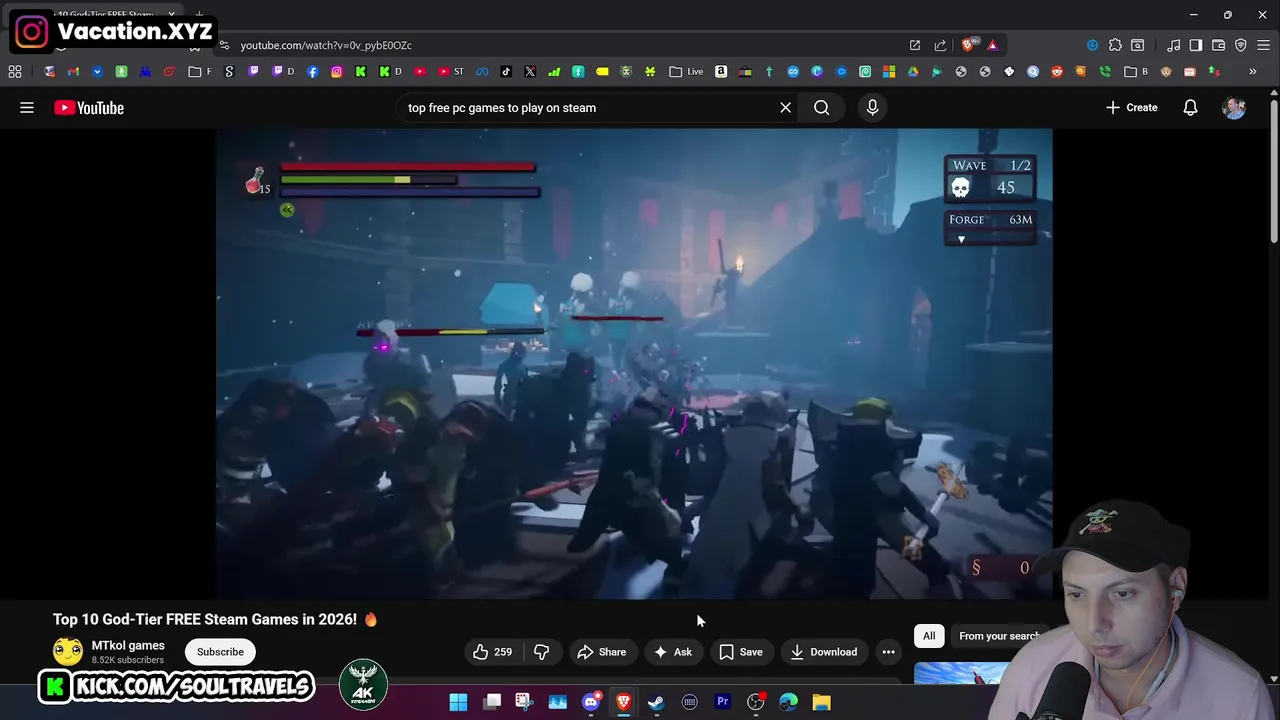Open TikTok bookmark icon
Screen dimensions: 1280x720
point(506,72)
